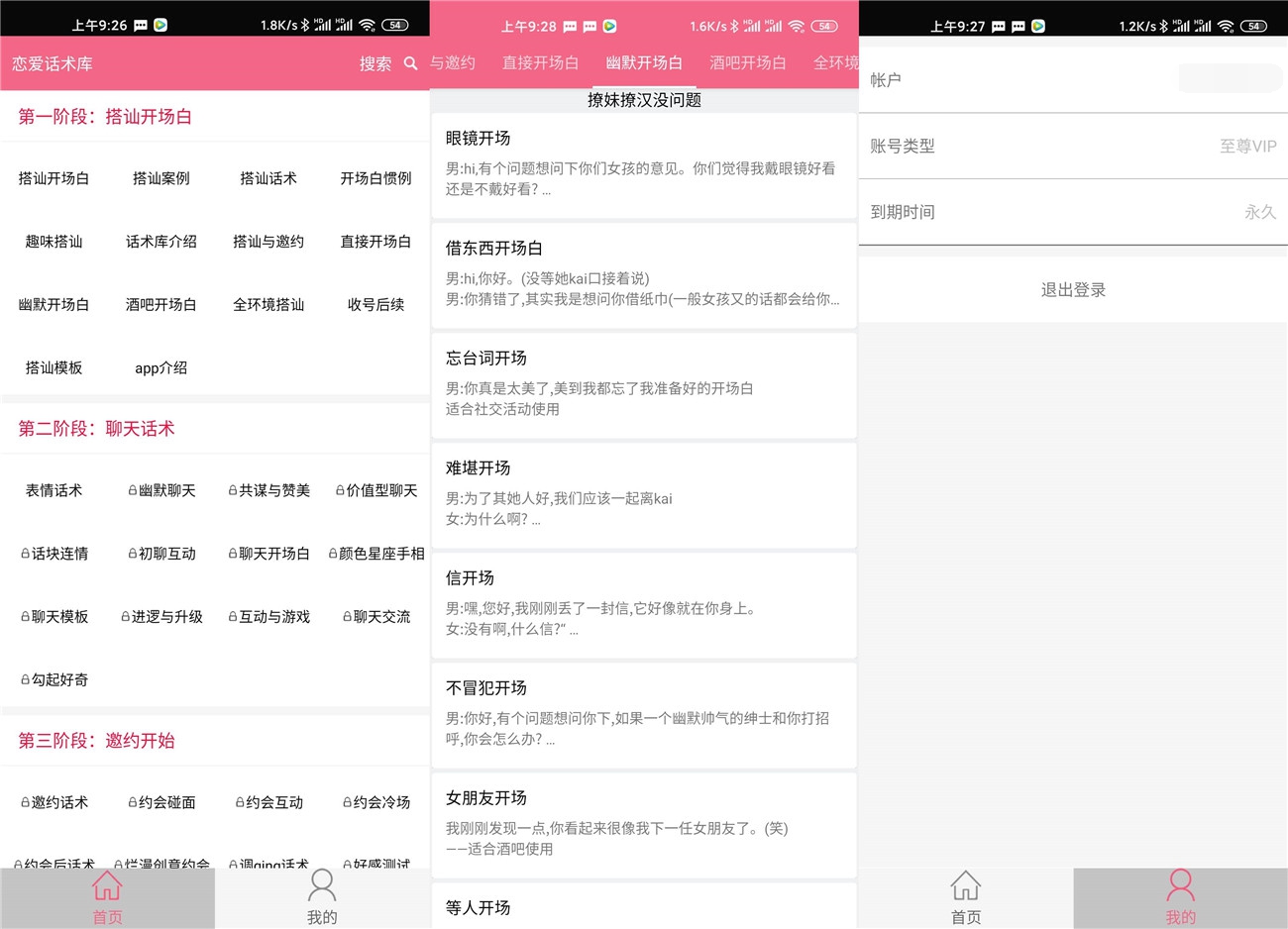
Task: Open 全环境搭讪 item
Action: 268,305
